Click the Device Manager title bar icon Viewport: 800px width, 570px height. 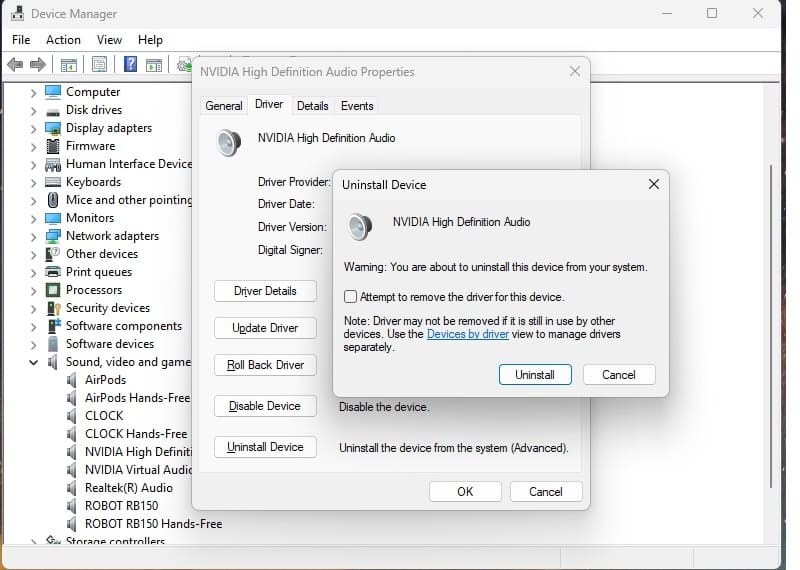[18, 13]
